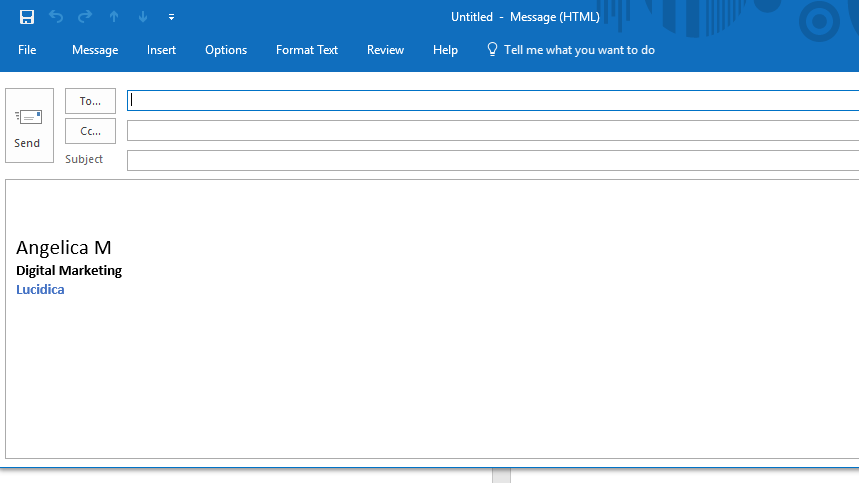Viewport: 859px width, 483px height.
Task: Switch to the Format Text tab
Action: [307, 50]
